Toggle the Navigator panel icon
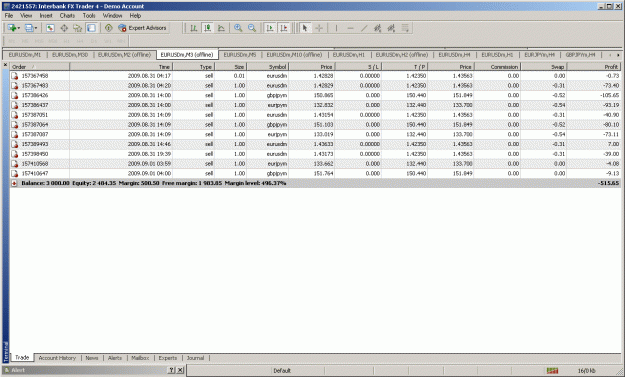 (77, 28)
